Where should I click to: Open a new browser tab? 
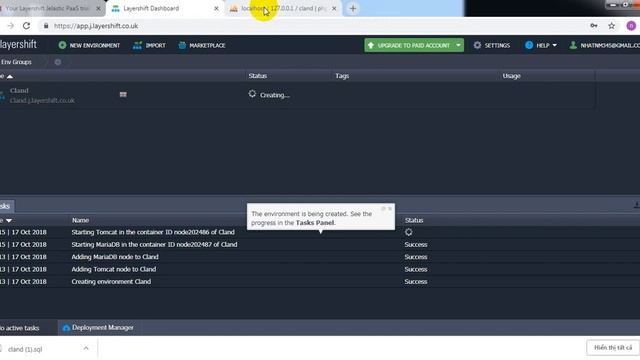(x=353, y=8)
